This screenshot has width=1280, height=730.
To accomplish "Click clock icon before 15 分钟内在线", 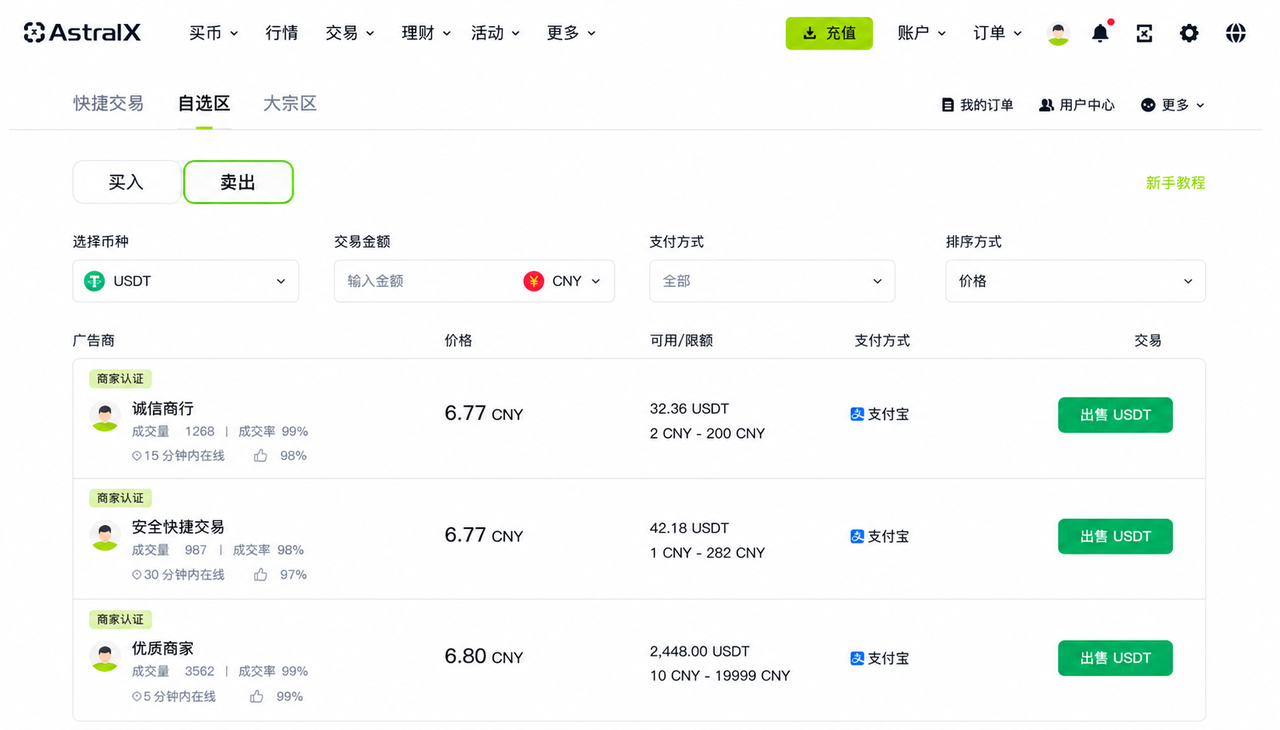I will 137,456.
